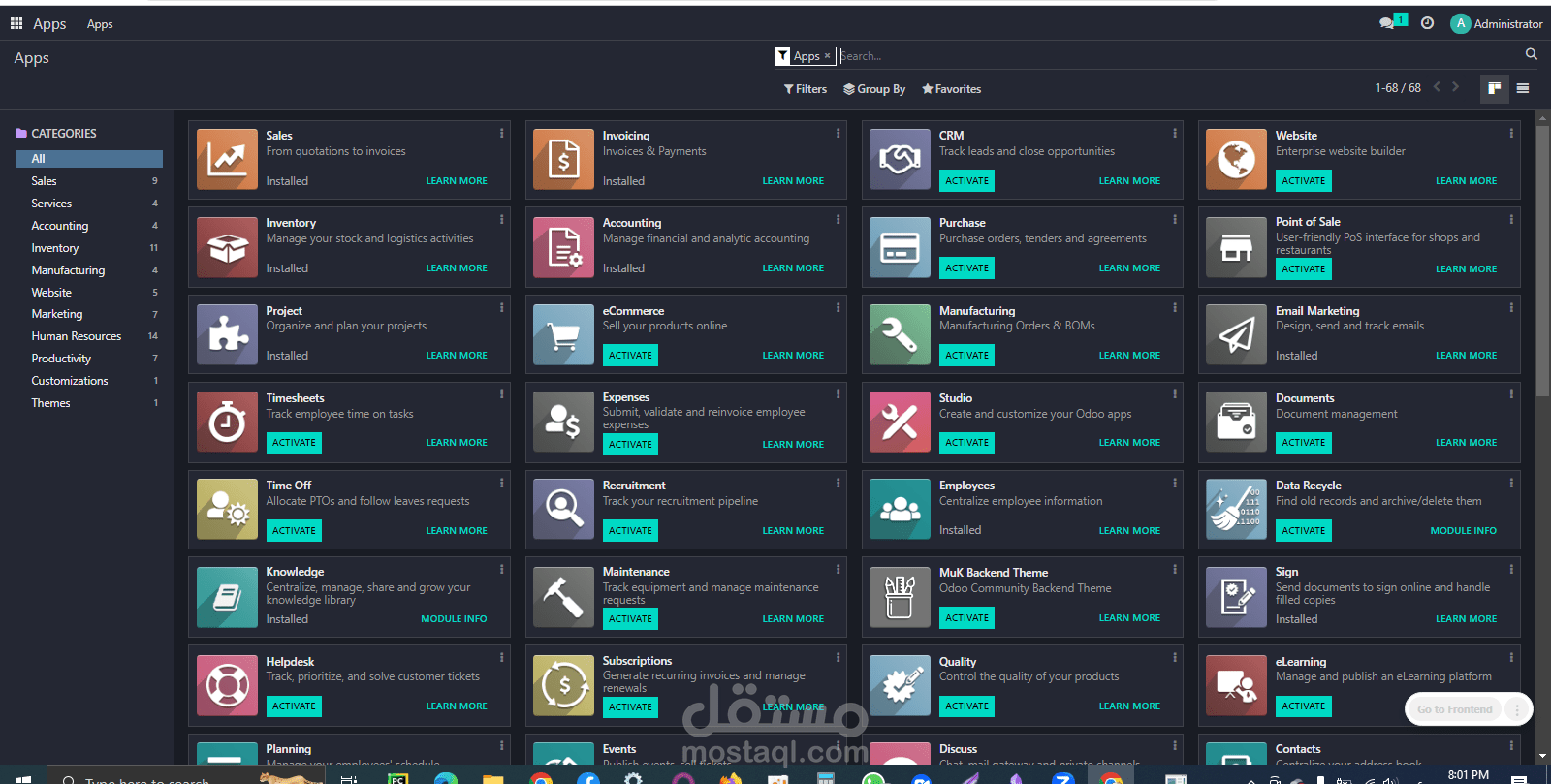Activate the Point of Sale app
The width and height of the screenshot is (1551, 784).
(x=1304, y=269)
